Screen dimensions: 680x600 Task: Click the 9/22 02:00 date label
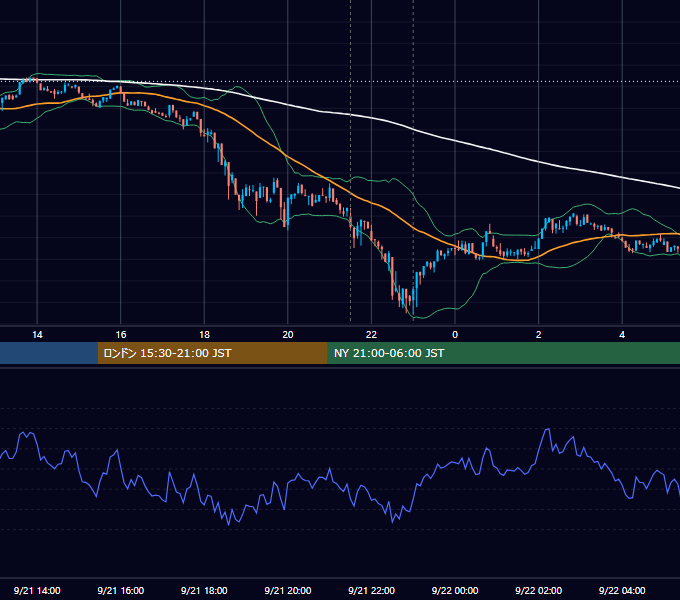coord(538,590)
